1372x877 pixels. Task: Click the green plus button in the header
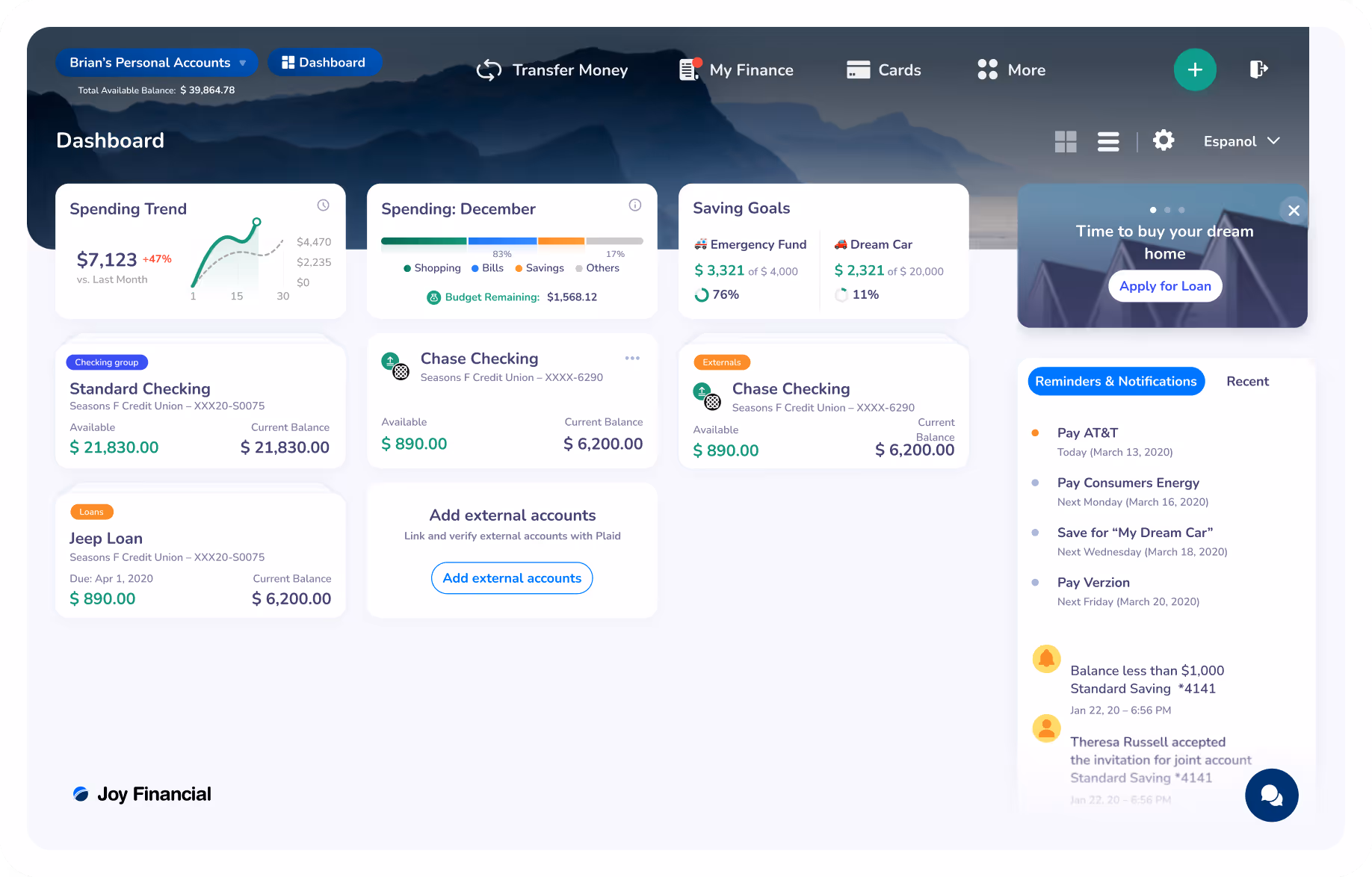(x=1195, y=69)
